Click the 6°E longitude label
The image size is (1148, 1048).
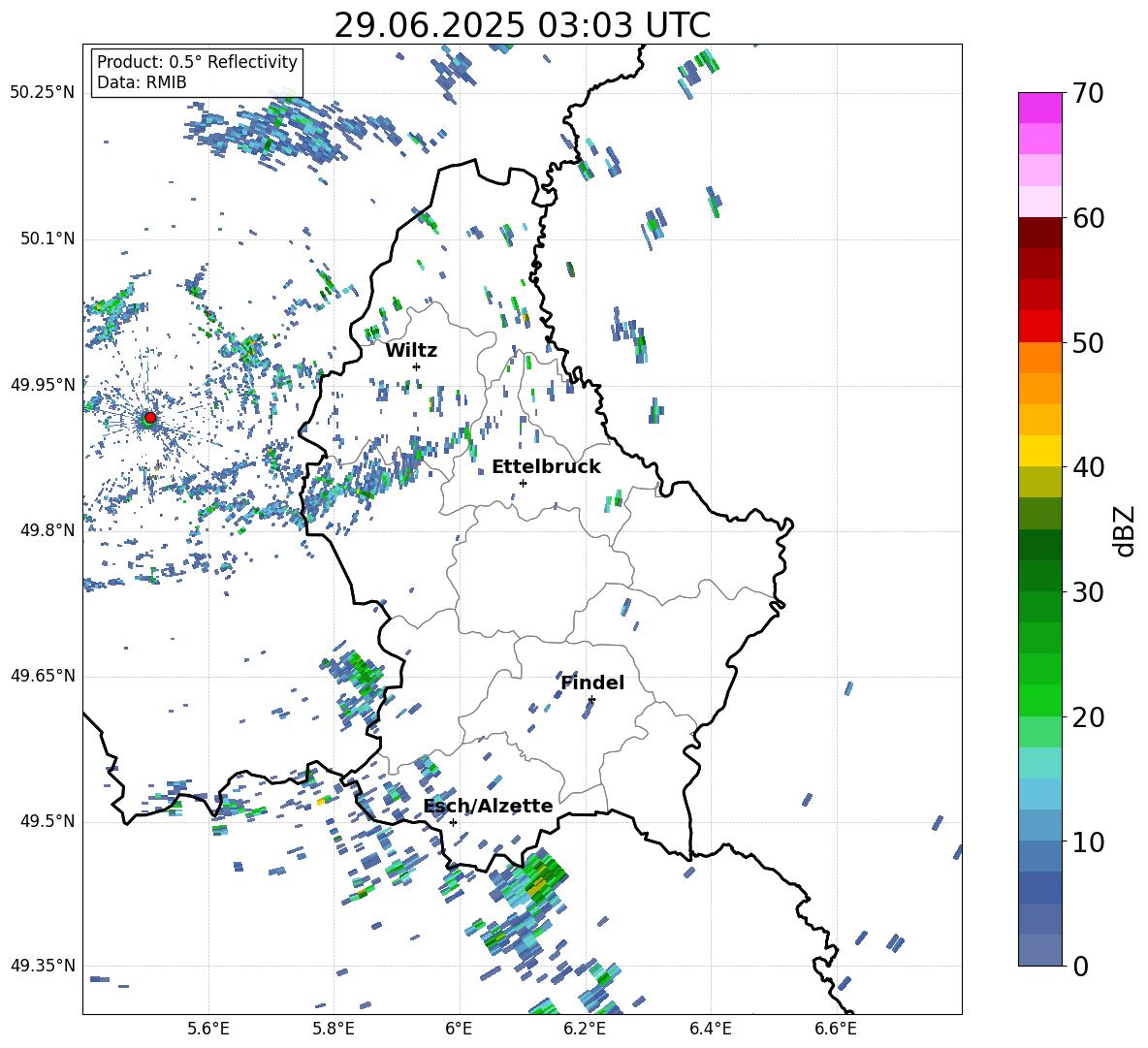(459, 1029)
